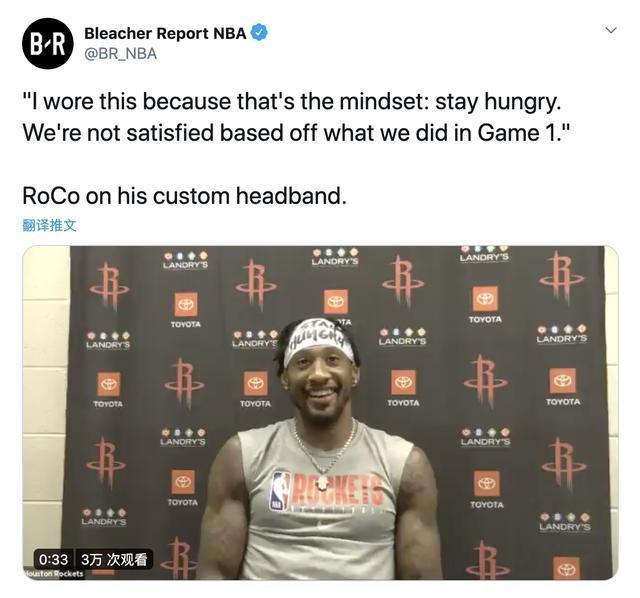Open the Bleacher Report NBA account name
Viewport: 640px width, 598px height.
(x=165, y=33)
